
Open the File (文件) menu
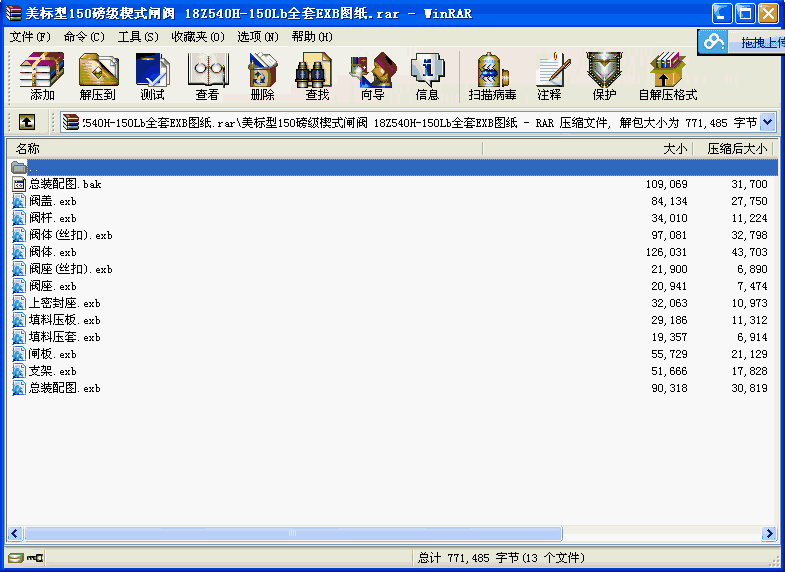(x=30, y=37)
